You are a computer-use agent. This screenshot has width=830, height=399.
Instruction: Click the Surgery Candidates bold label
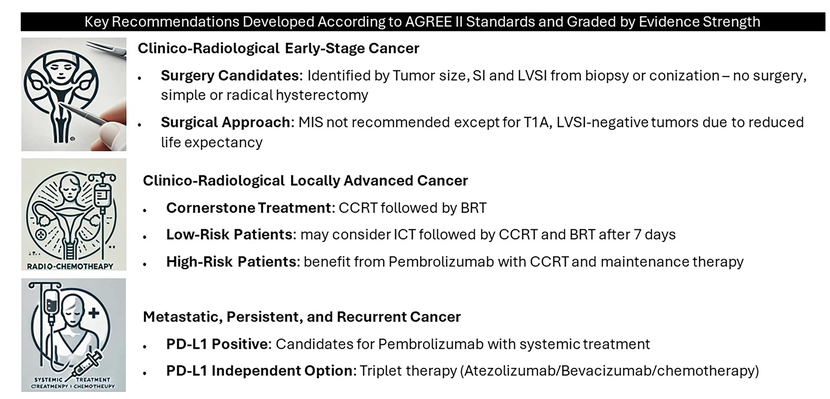pos(231,76)
